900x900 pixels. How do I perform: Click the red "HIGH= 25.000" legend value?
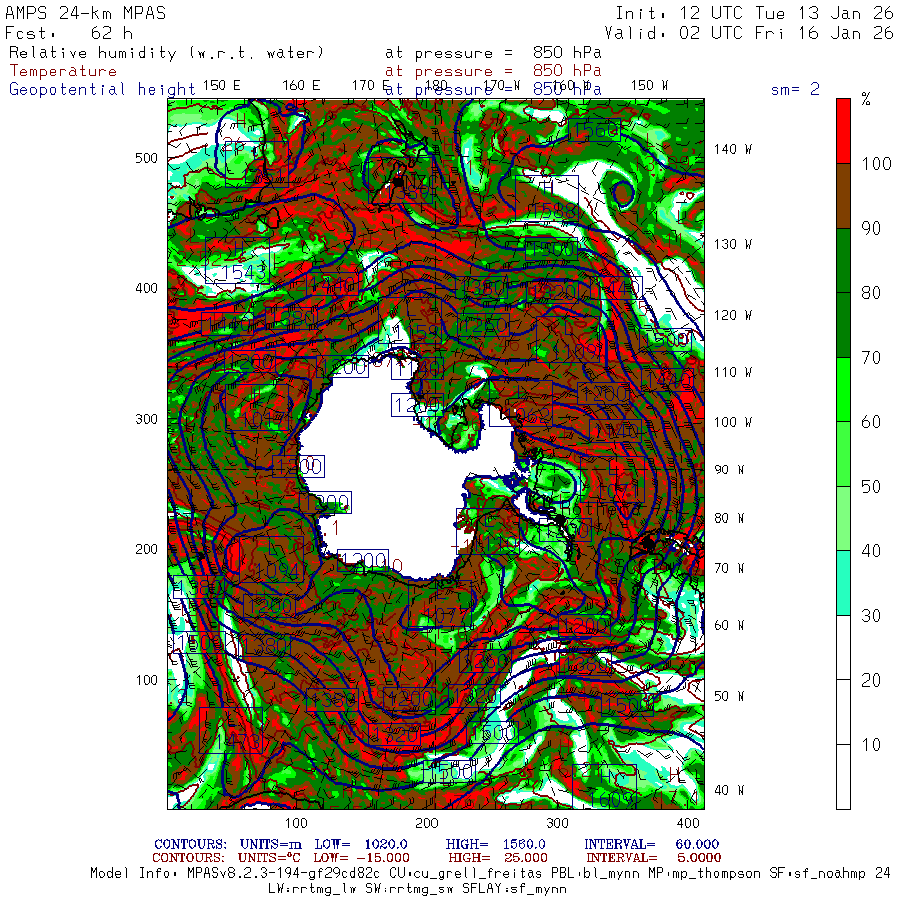click(x=498, y=858)
